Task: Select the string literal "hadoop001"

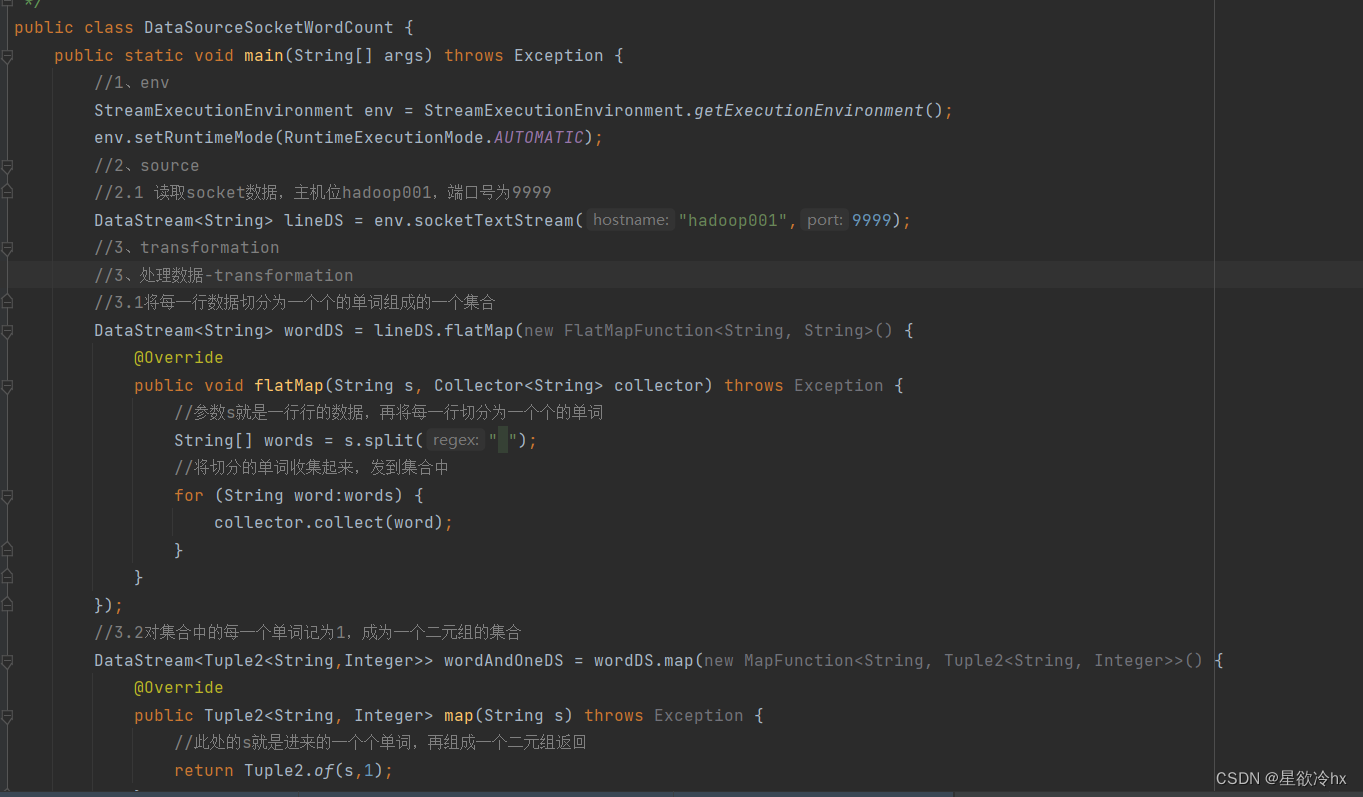Action: (733, 219)
